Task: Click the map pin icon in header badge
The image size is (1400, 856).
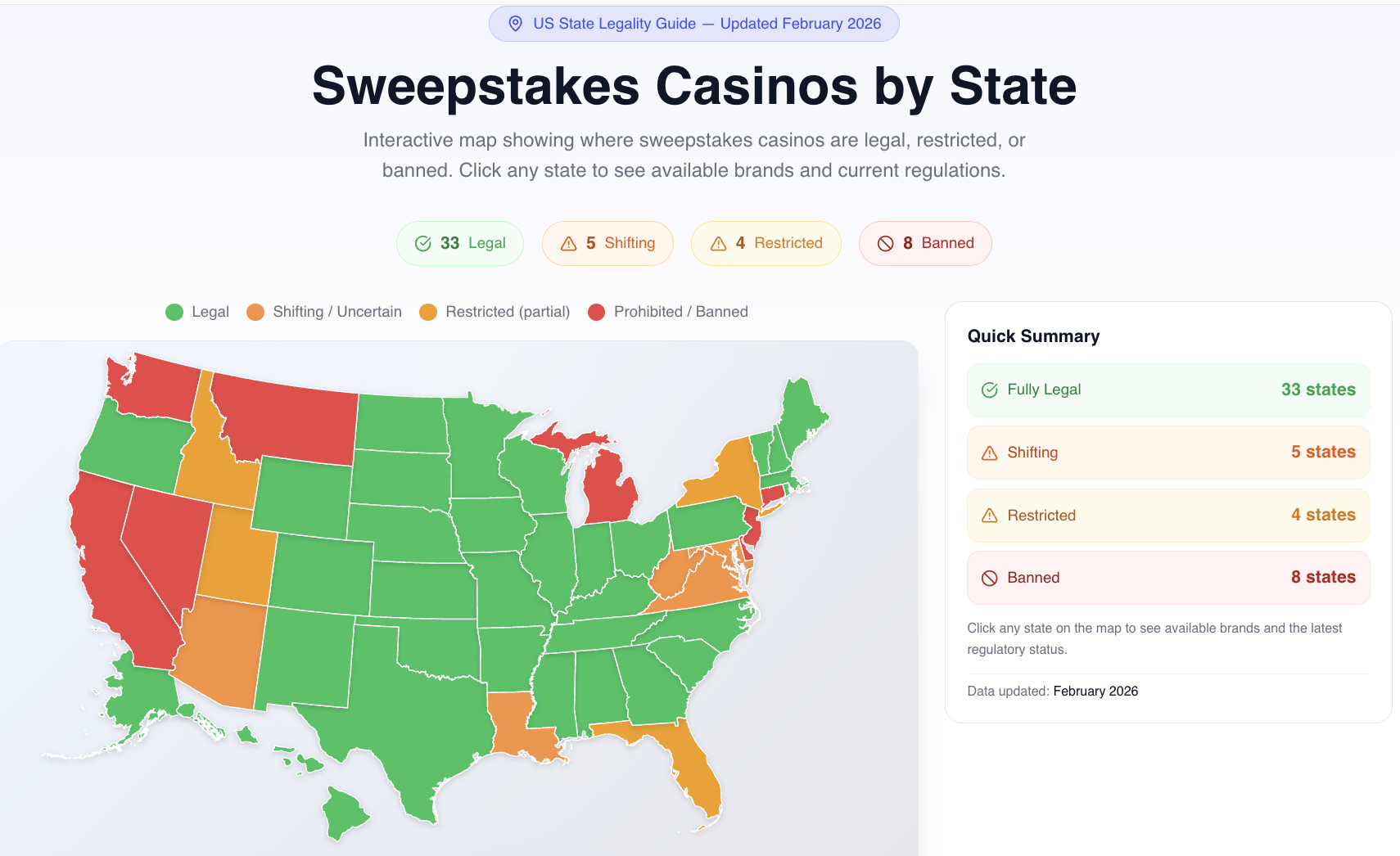Action: 515,24
